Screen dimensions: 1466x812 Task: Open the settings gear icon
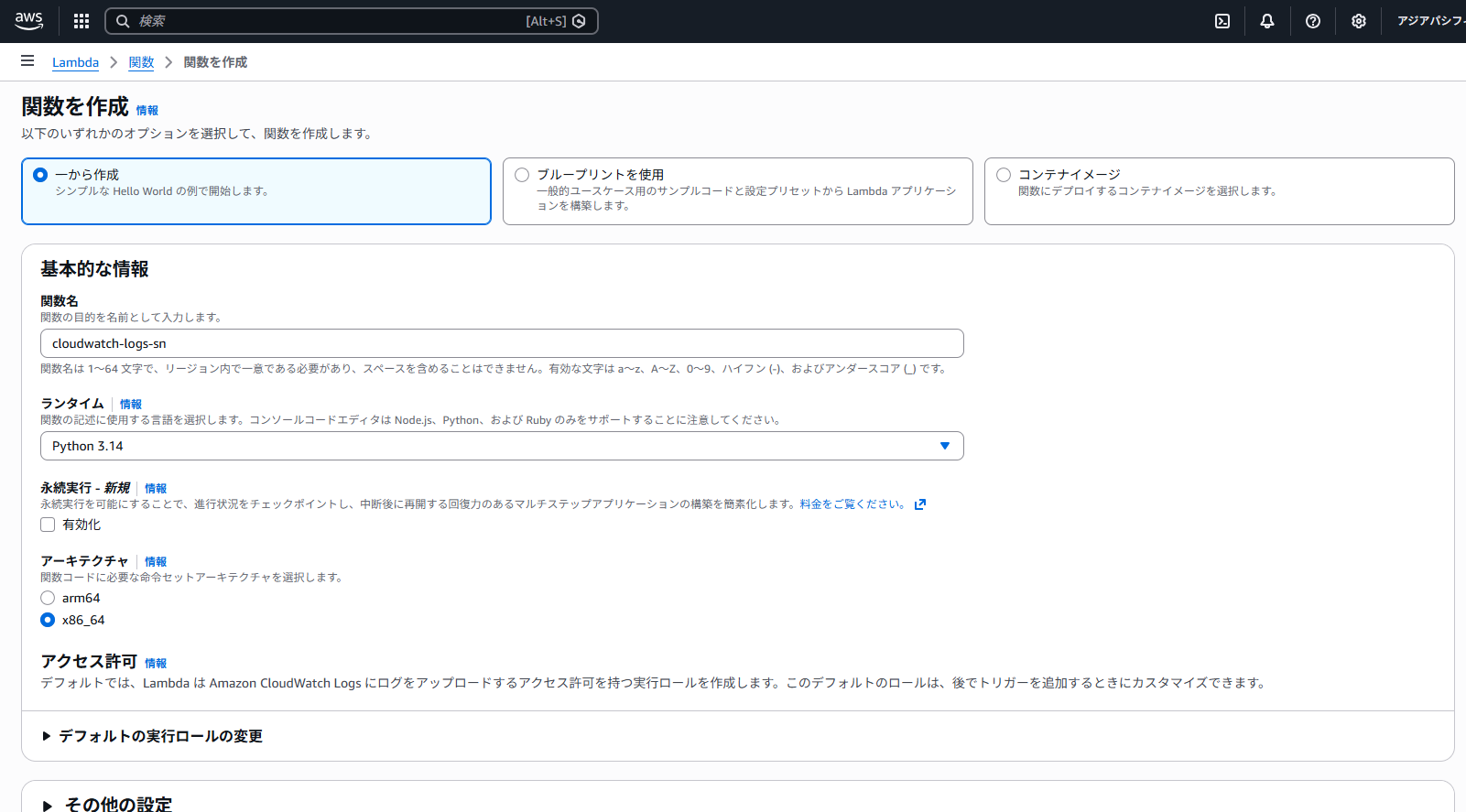pos(1359,21)
